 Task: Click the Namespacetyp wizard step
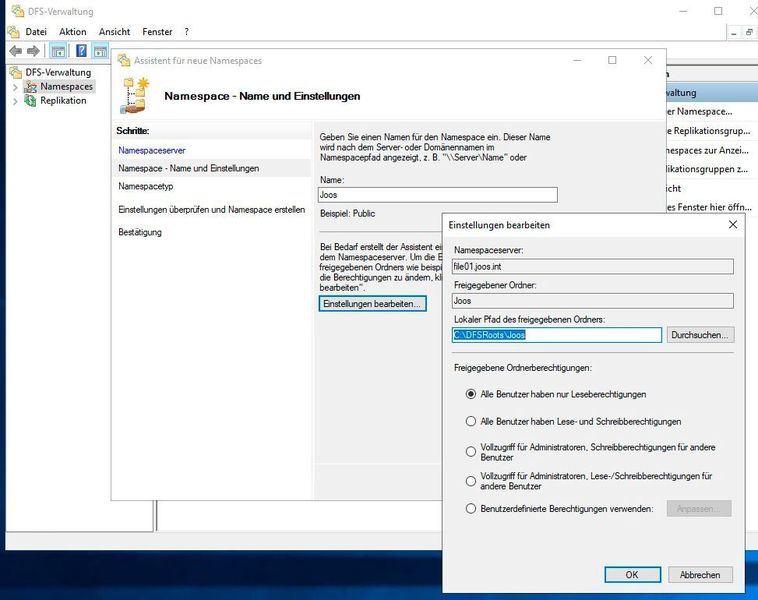tap(146, 186)
